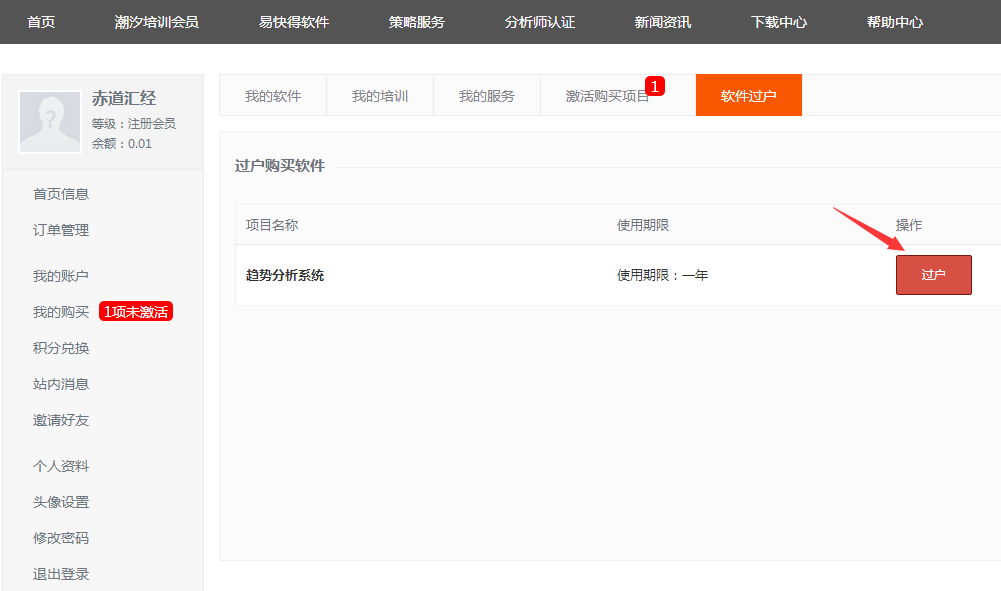This screenshot has height=591, width=1001.
Task: Click the 余额：0.01 balance text
Action: coord(121,144)
